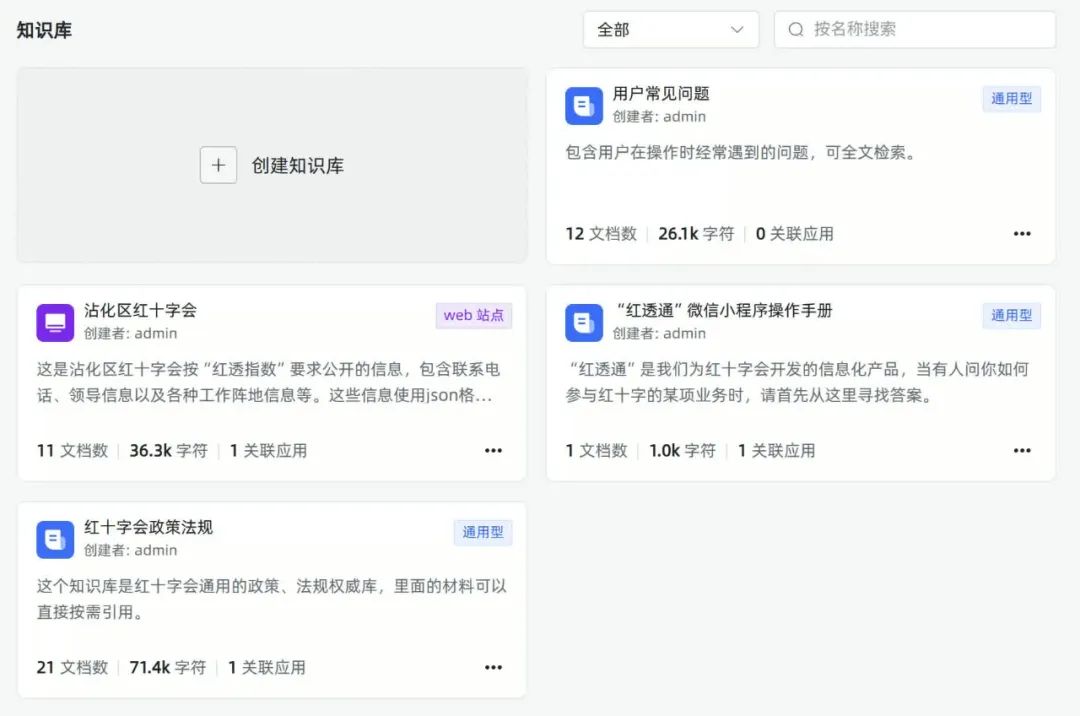Open more options for 用户常见问题 card

click(x=1021, y=234)
